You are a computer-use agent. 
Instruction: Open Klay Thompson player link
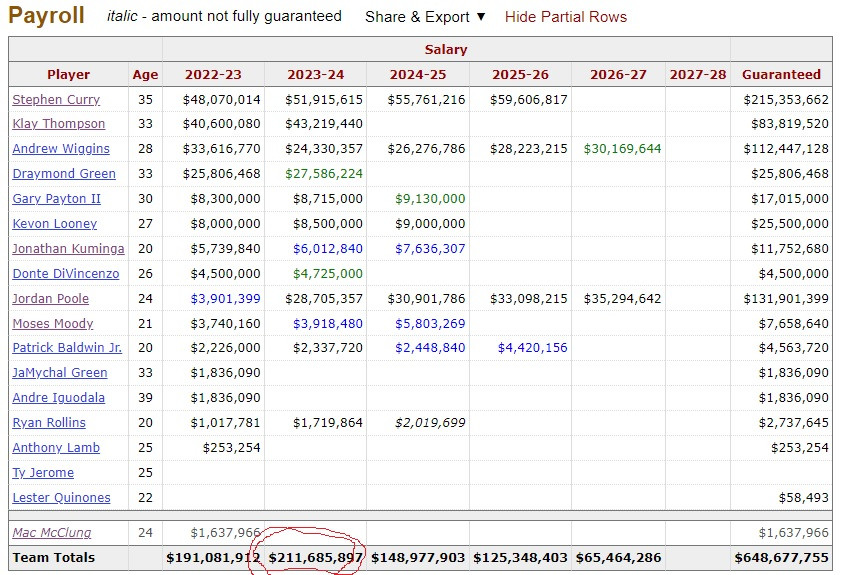(59, 124)
